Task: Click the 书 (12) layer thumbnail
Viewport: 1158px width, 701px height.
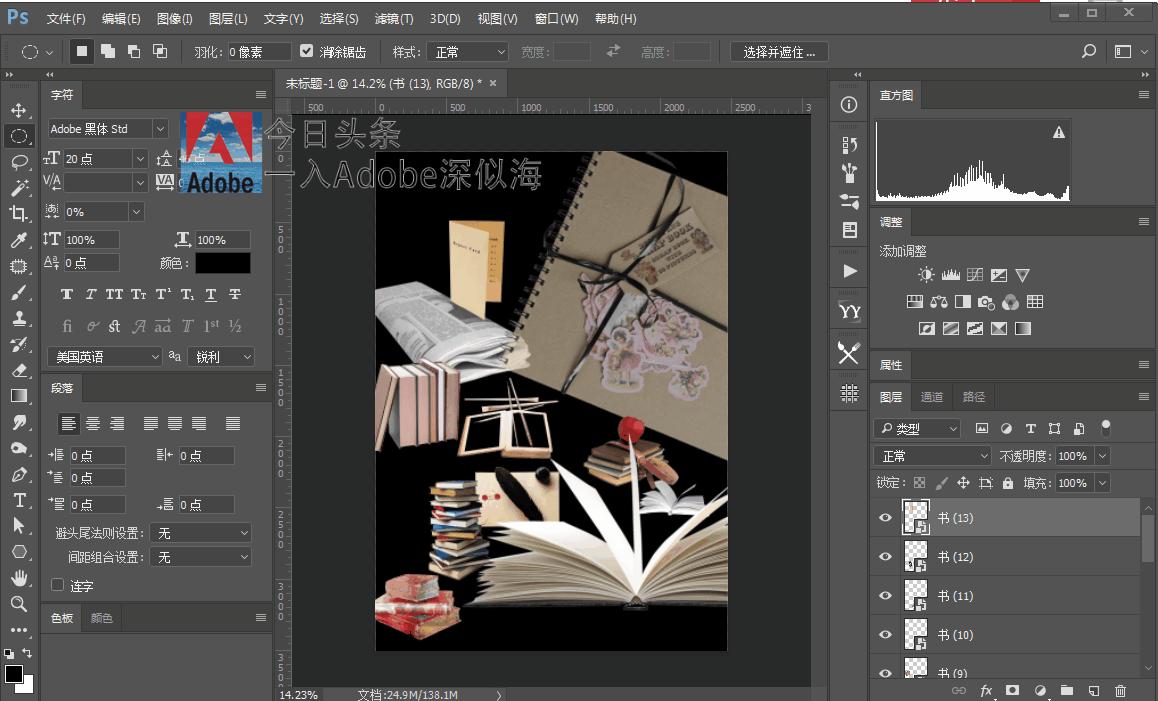Action: [916, 556]
